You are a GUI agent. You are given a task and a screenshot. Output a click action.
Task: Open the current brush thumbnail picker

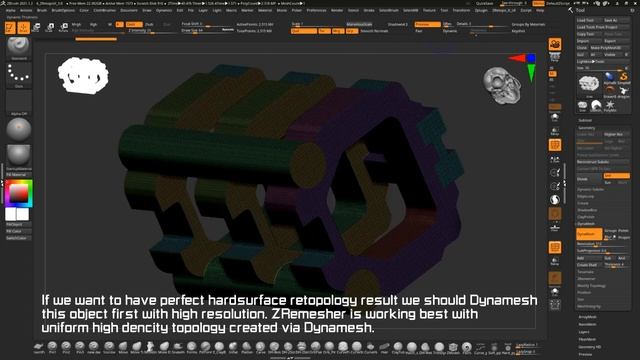[18, 47]
